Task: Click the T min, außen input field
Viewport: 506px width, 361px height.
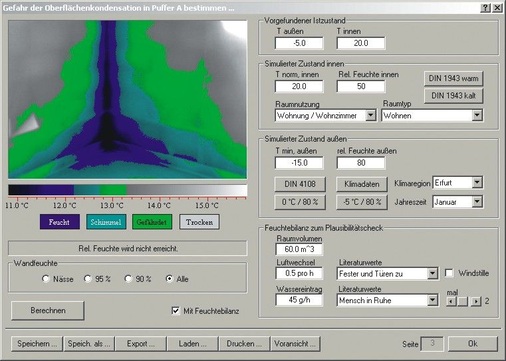Action: click(299, 163)
